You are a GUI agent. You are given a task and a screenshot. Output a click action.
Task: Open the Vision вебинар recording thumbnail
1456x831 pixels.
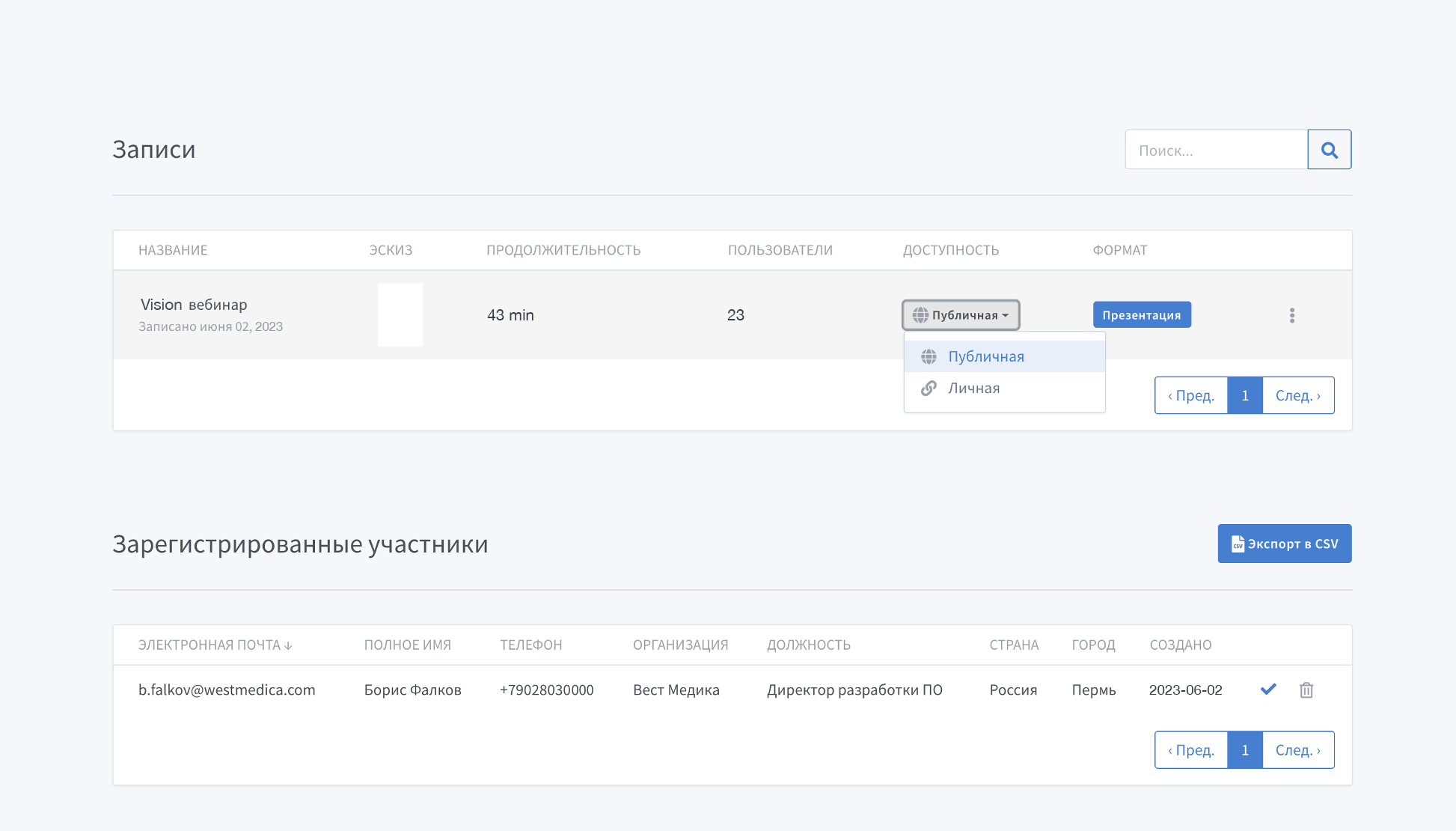tap(400, 315)
